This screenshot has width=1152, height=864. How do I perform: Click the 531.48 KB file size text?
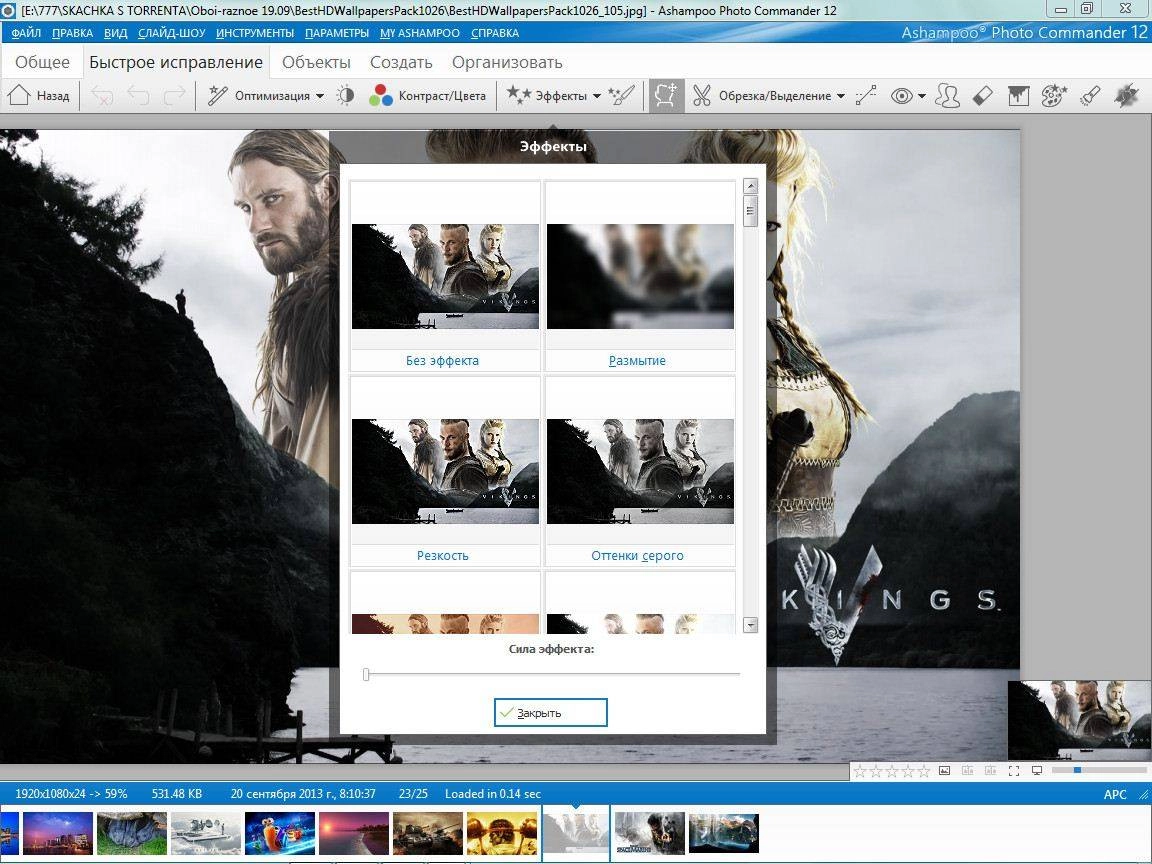(177, 794)
